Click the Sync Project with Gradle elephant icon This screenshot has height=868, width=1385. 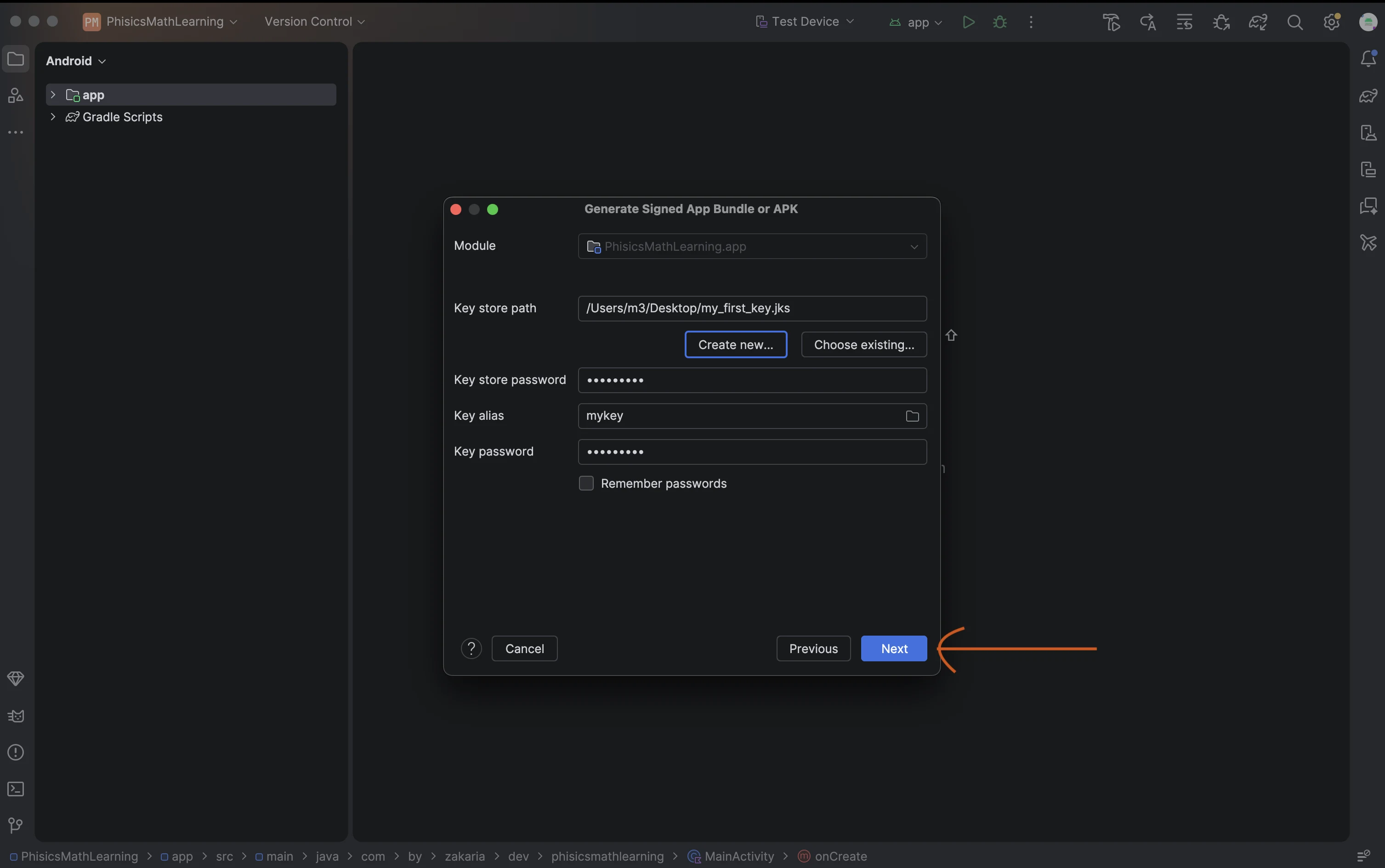[x=1258, y=22]
